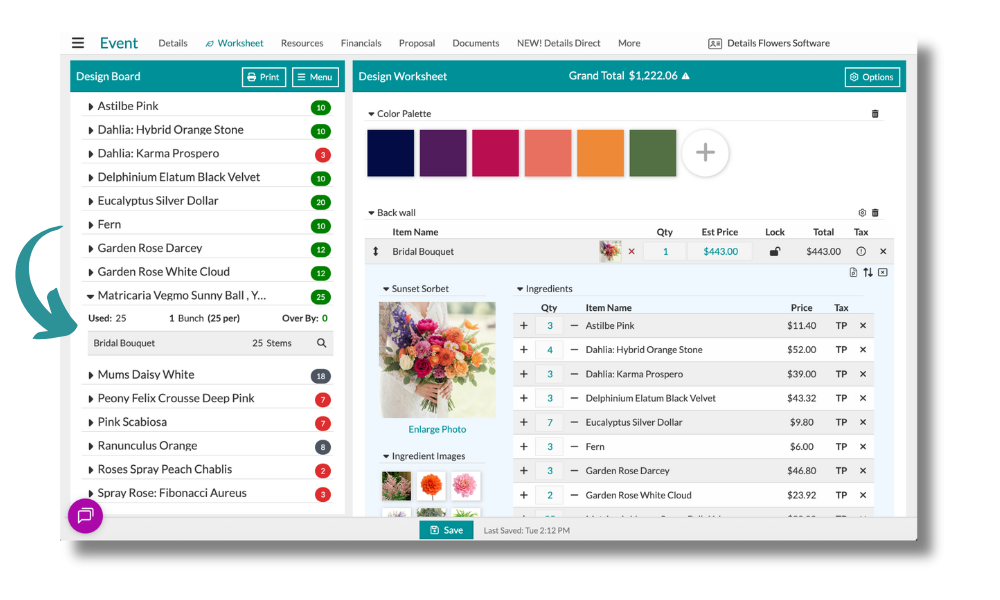1000x600 pixels.
Task: Switch to the Proposal tab
Action: tap(417, 43)
